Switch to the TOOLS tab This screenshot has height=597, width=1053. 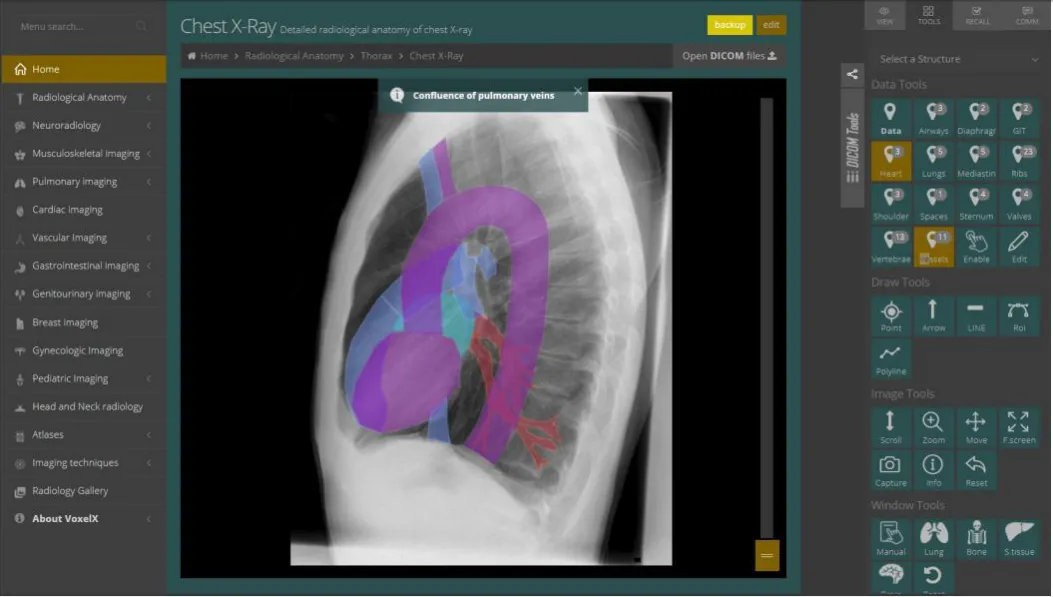click(929, 15)
